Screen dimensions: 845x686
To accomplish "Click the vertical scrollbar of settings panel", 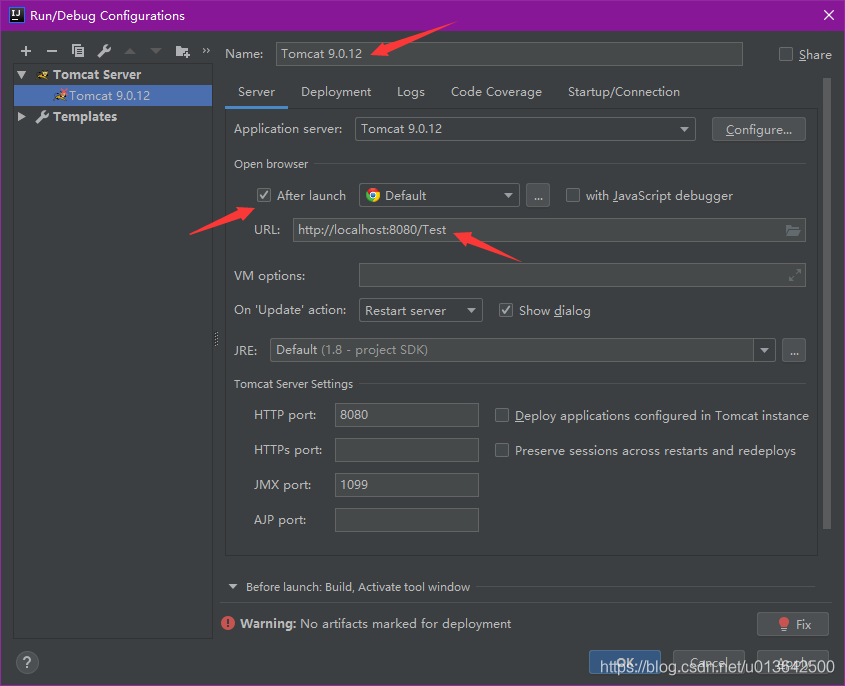I will (826, 300).
